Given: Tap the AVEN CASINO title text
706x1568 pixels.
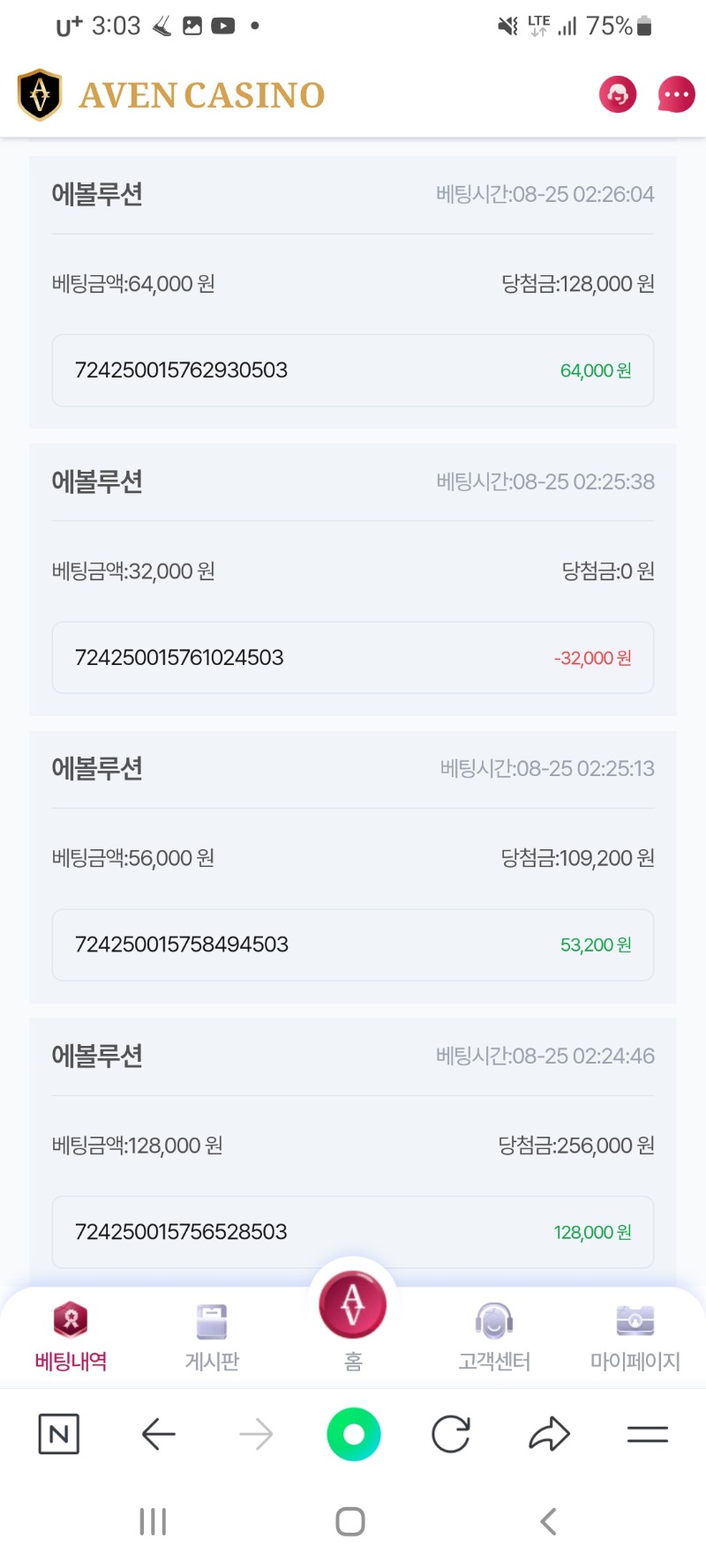Looking at the screenshot, I should (x=202, y=95).
